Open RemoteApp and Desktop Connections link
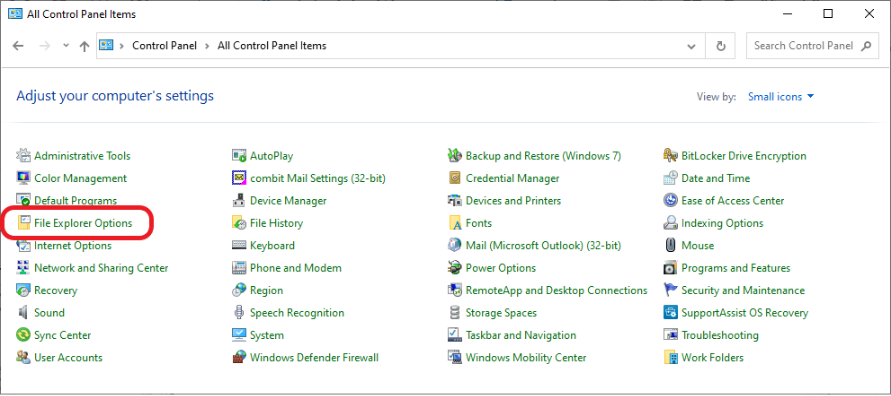Screen dimensions: 891x396 point(556,290)
